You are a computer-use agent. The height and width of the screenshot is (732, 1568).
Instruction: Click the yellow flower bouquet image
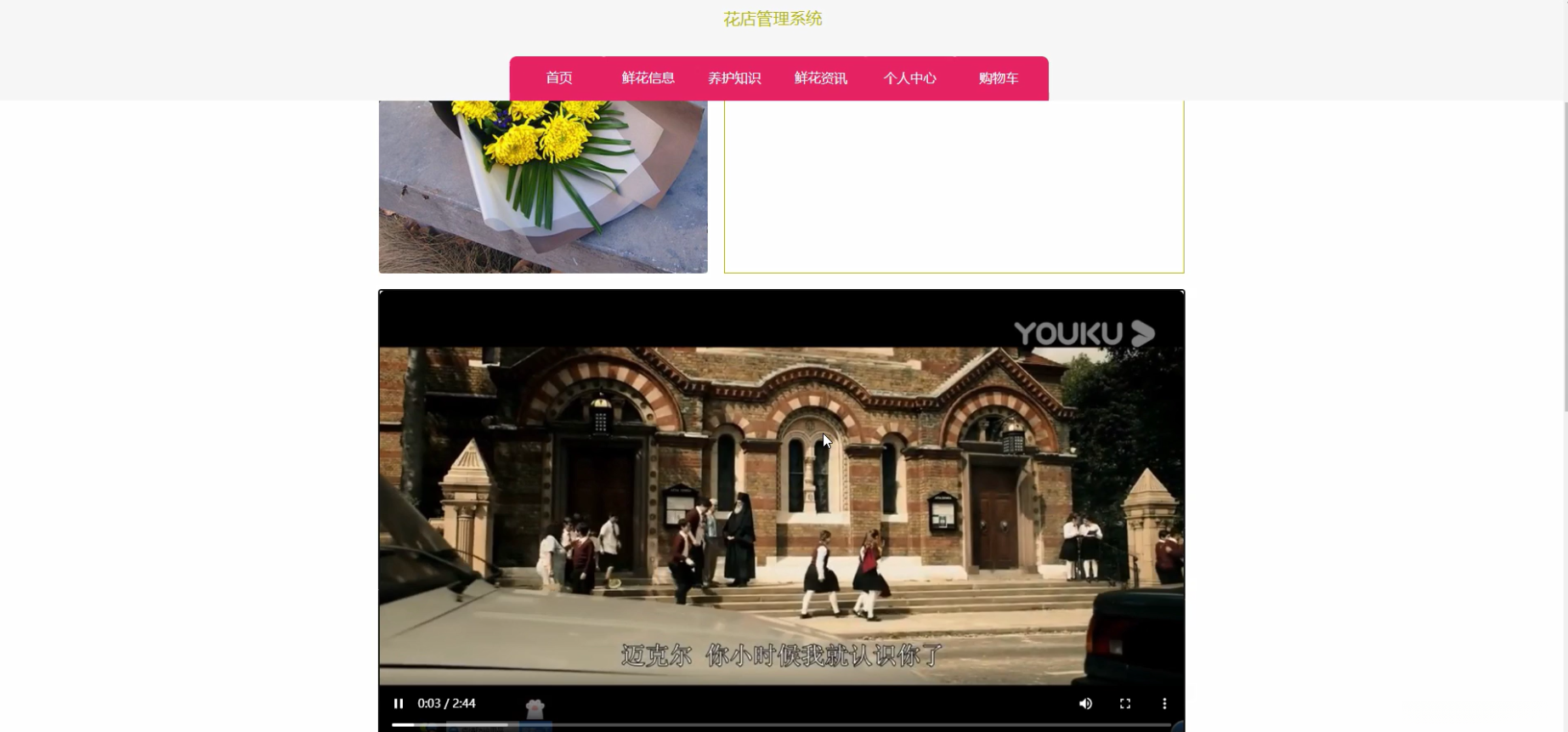tap(543, 186)
